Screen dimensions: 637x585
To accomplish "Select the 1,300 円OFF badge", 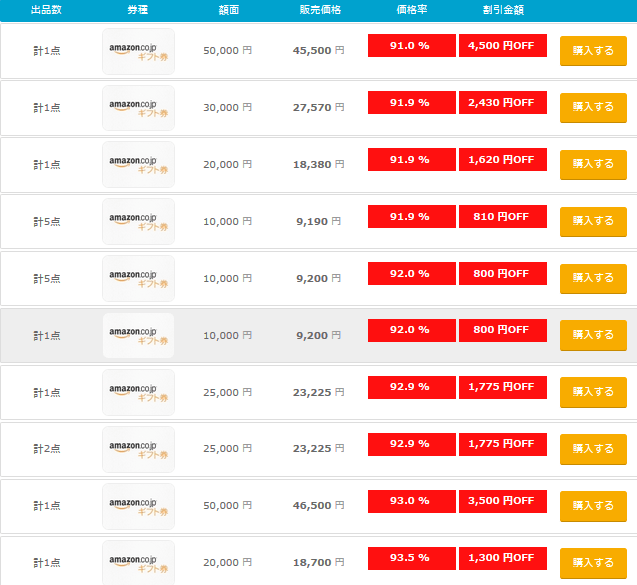I will click(503, 558).
